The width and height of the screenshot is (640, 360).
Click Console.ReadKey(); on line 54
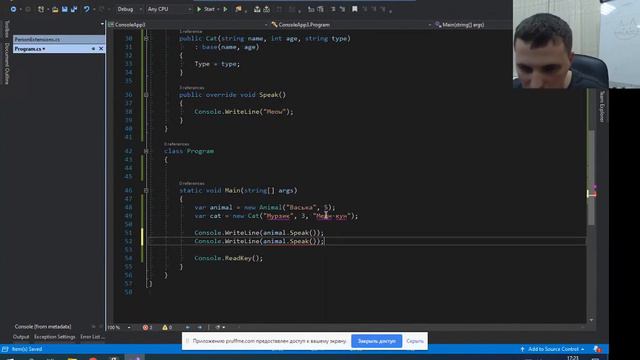point(229,258)
